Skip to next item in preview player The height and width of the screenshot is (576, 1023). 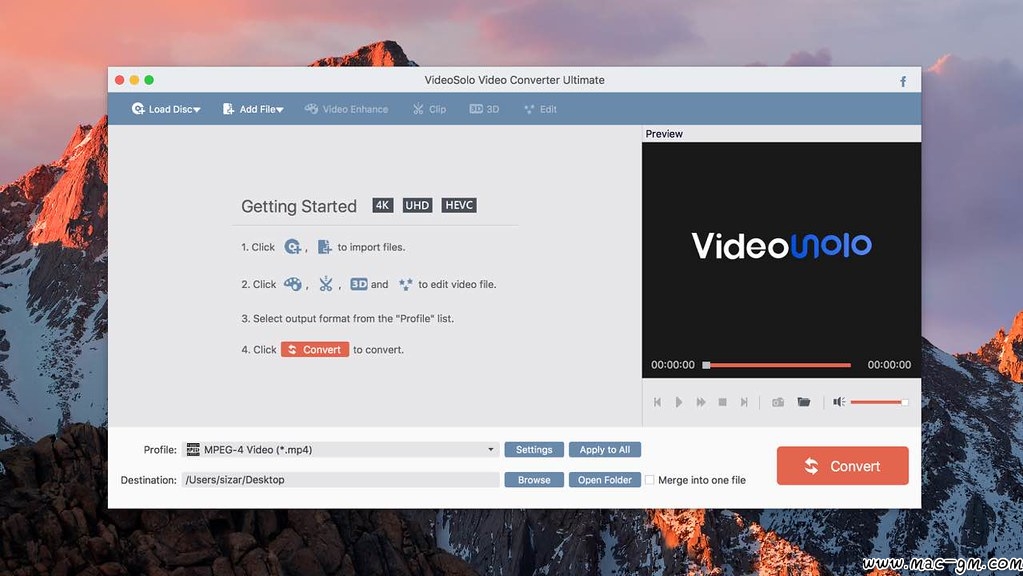click(x=744, y=402)
